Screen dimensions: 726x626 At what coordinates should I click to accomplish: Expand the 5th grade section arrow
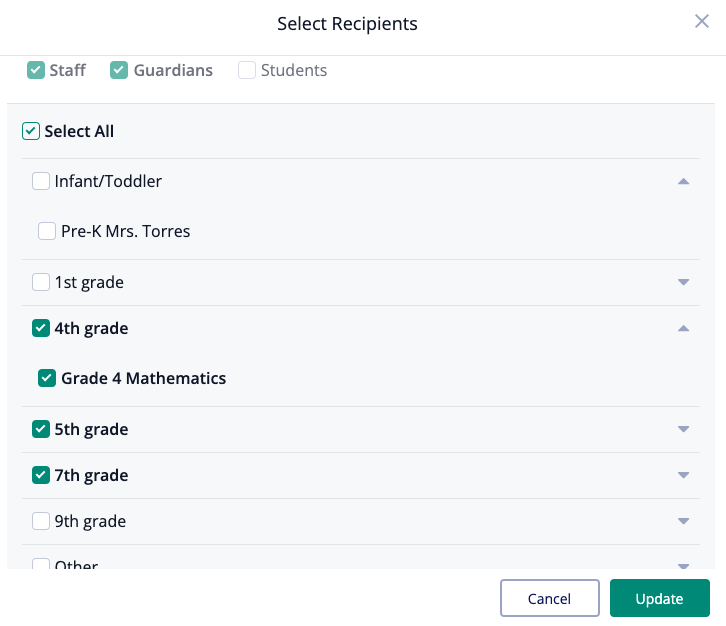683,429
